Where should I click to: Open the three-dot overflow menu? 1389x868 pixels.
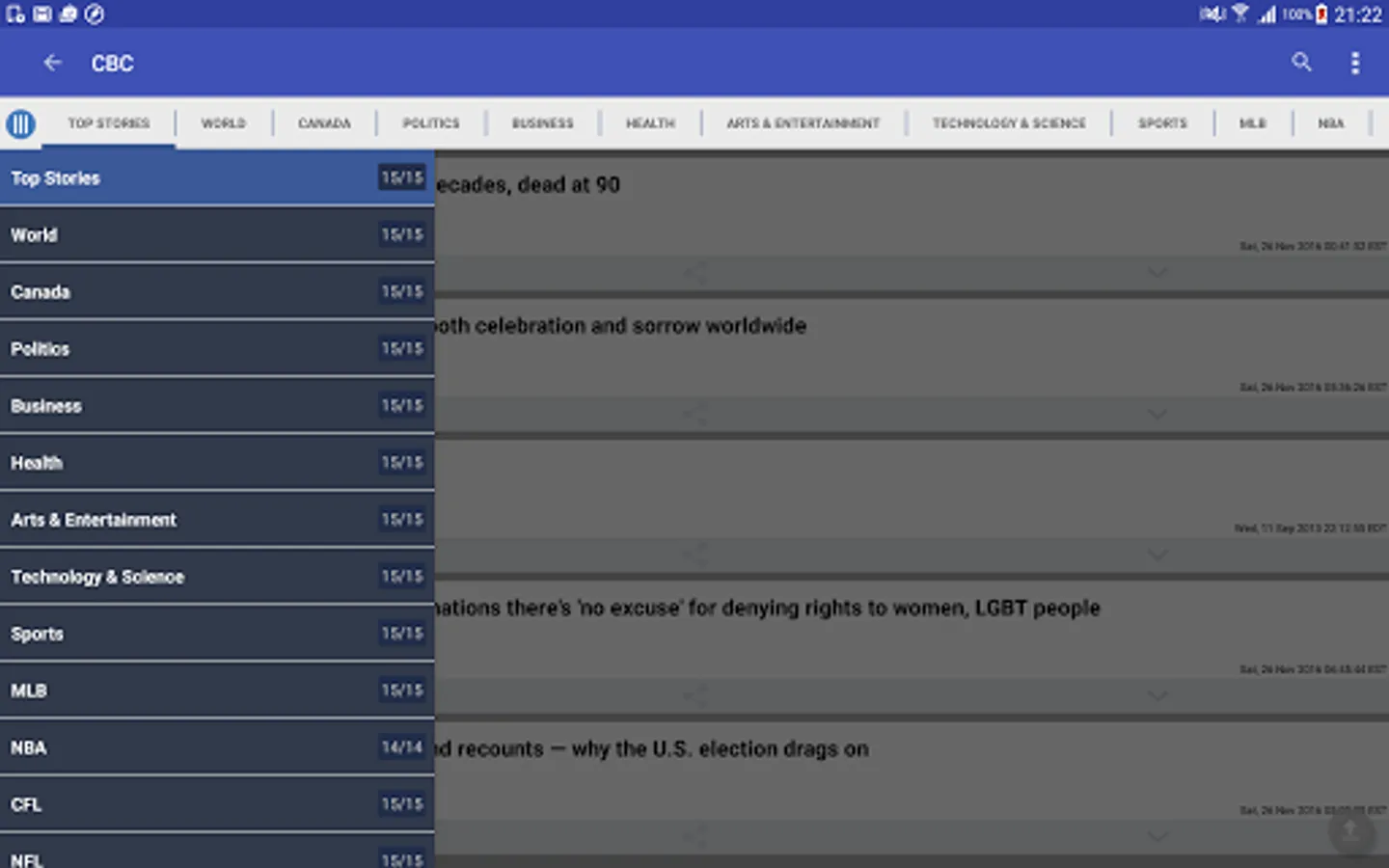[1355, 63]
